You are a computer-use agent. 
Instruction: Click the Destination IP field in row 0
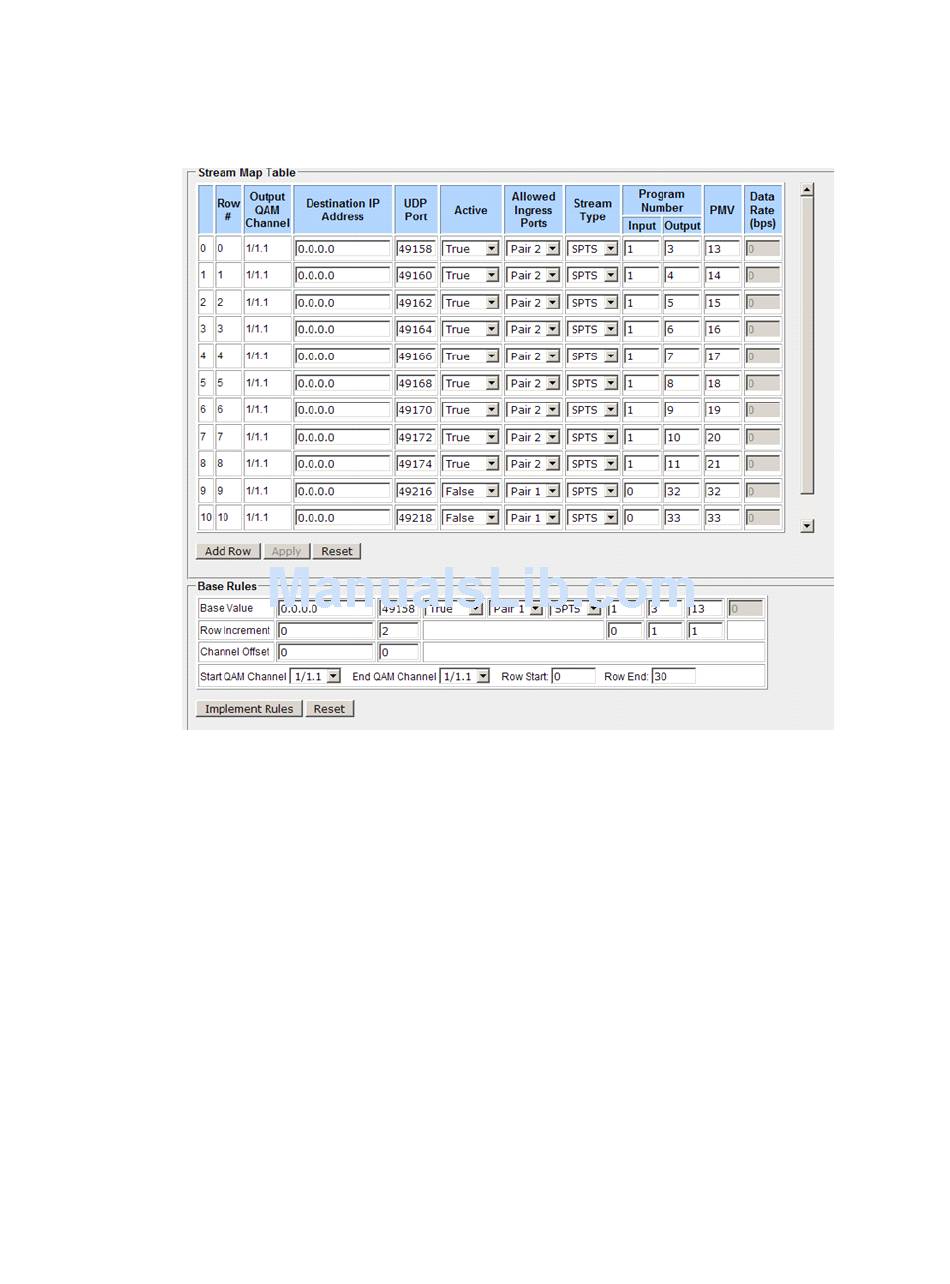[343, 249]
